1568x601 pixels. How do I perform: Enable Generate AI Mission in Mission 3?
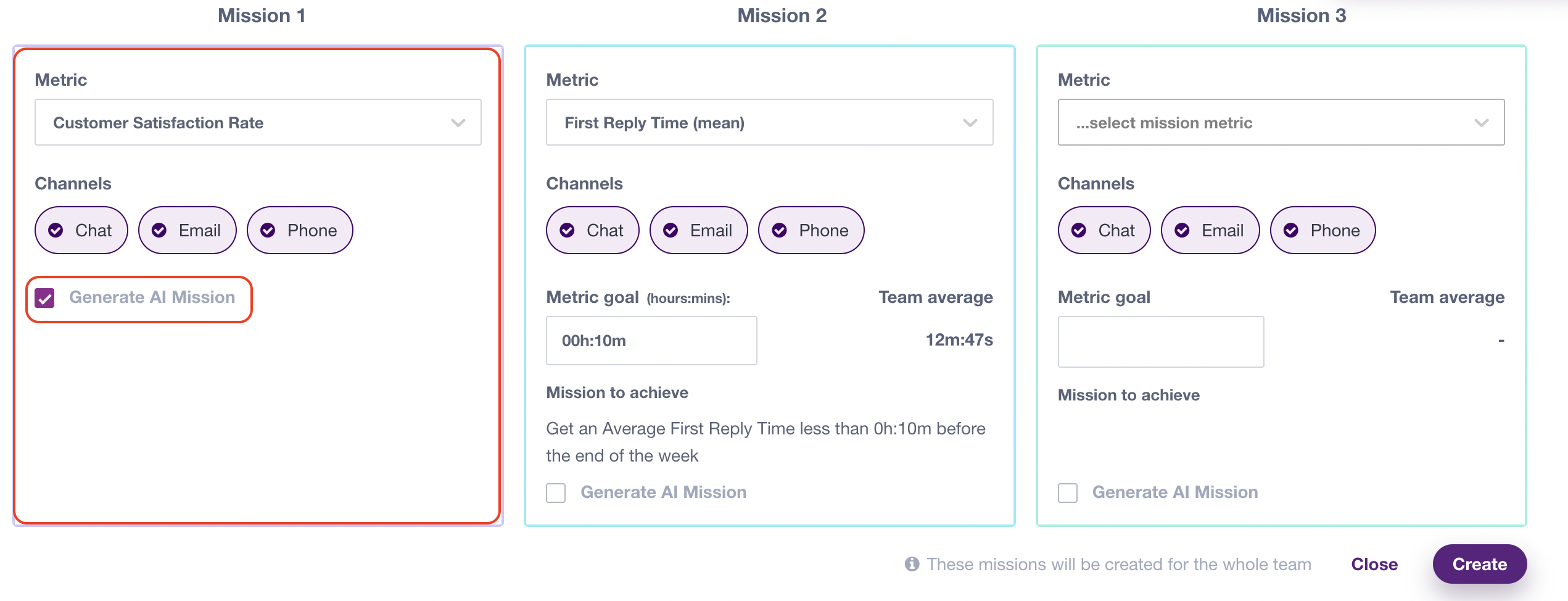pyautogui.click(x=1068, y=493)
